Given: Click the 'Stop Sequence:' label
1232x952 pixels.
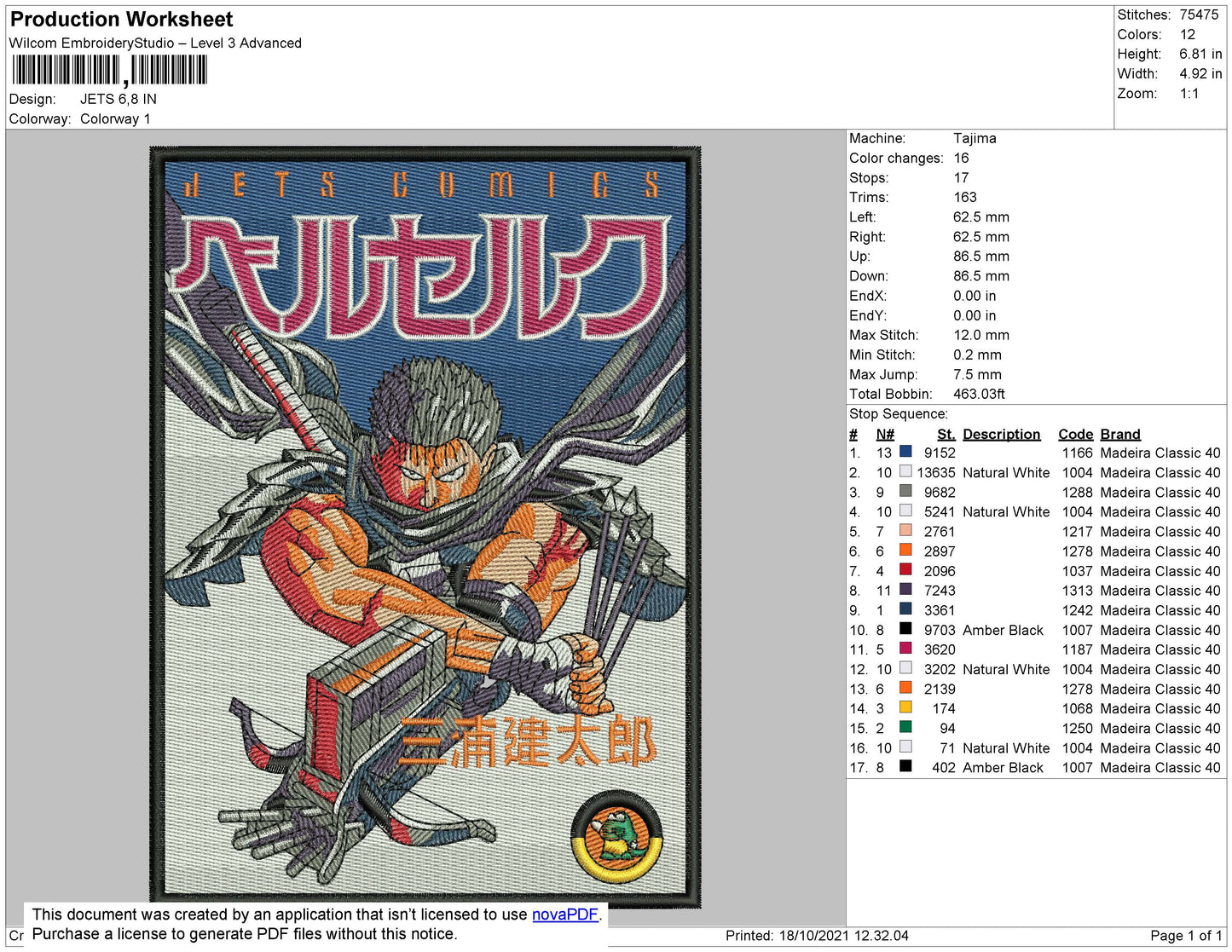Looking at the screenshot, I should 899,413.
